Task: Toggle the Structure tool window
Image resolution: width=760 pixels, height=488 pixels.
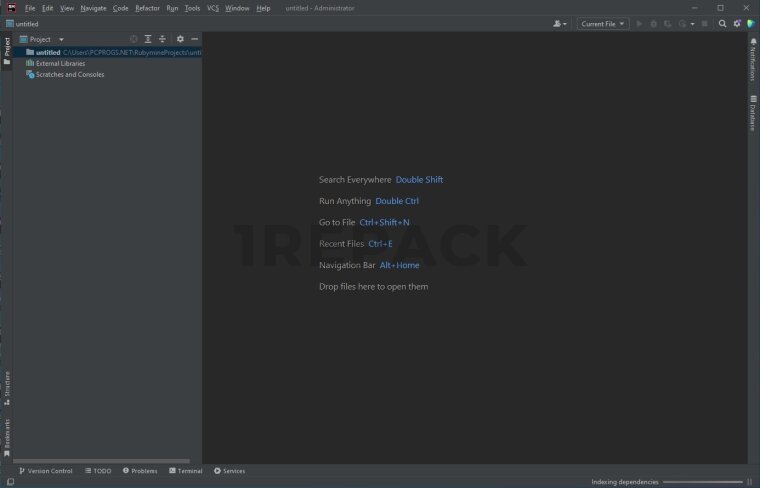Action: pyautogui.click(x=6, y=385)
